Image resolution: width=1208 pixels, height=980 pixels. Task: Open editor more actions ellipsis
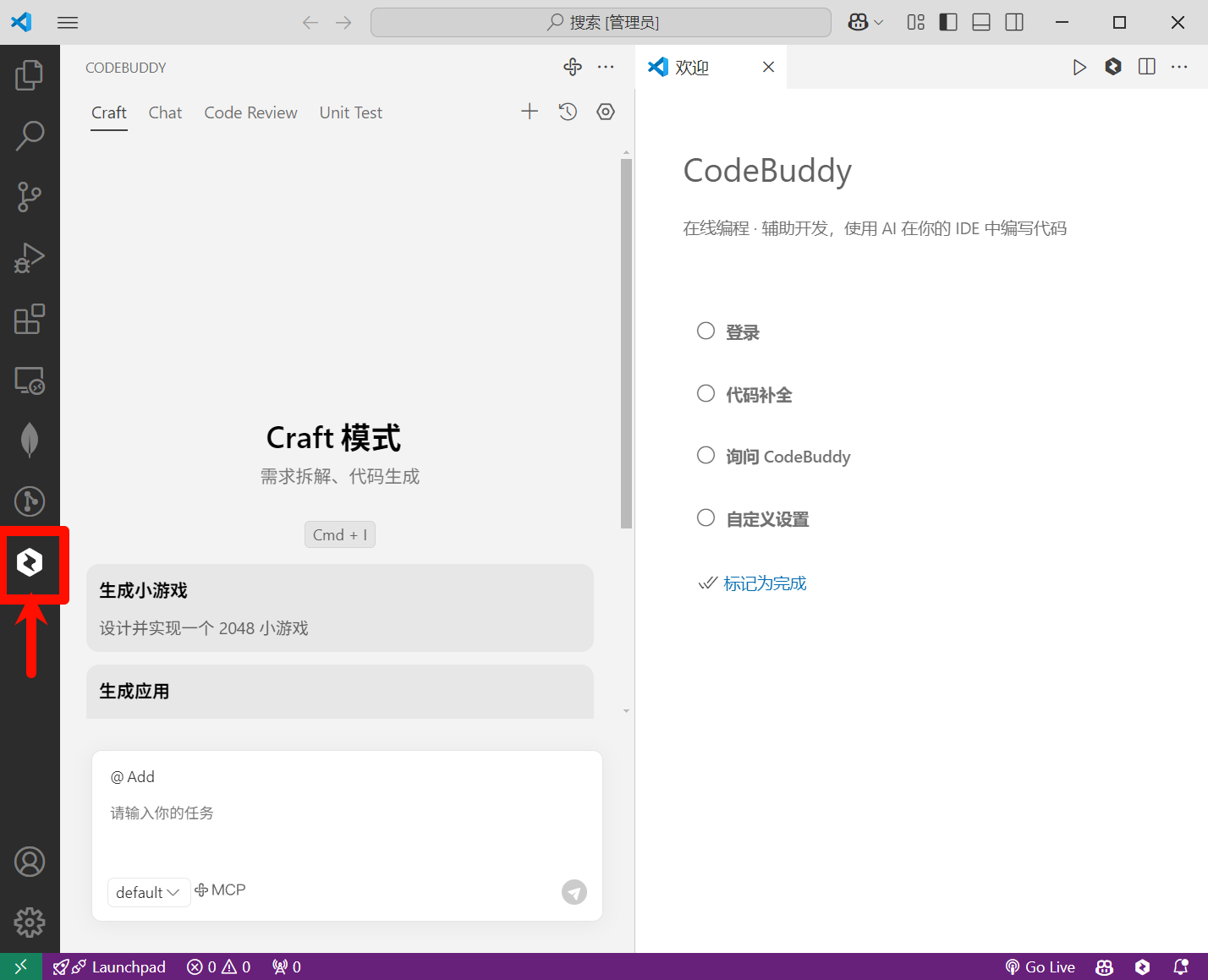pos(1179,67)
